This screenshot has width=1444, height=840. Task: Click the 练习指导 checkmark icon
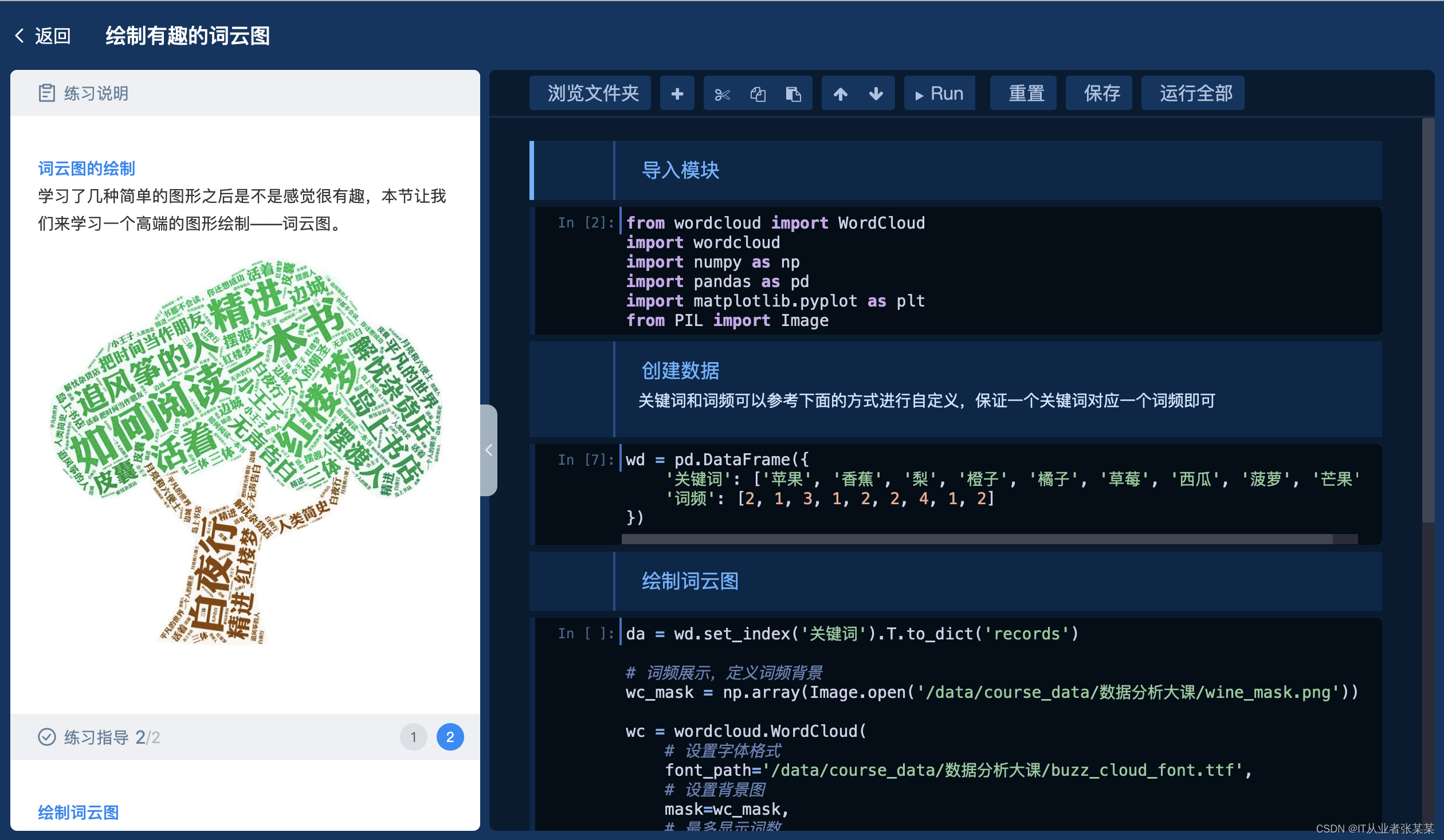coord(47,737)
